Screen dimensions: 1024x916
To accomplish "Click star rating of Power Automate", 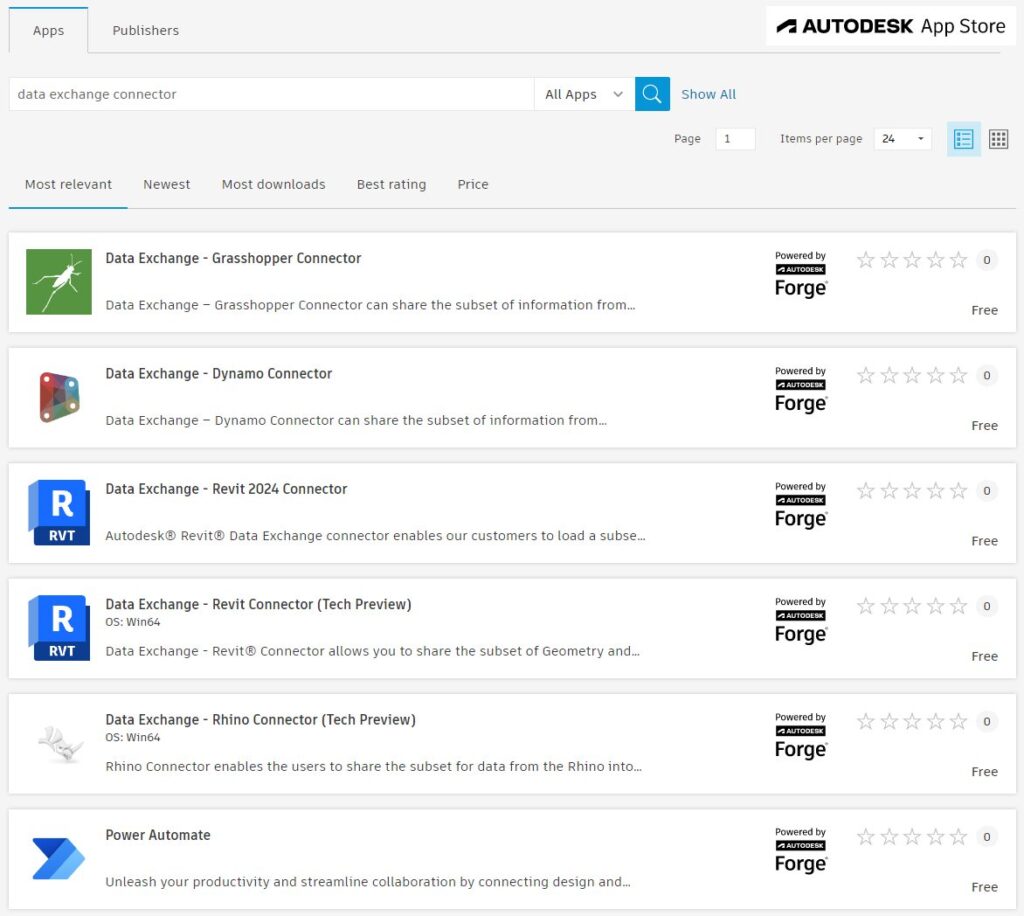I will [x=912, y=836].
